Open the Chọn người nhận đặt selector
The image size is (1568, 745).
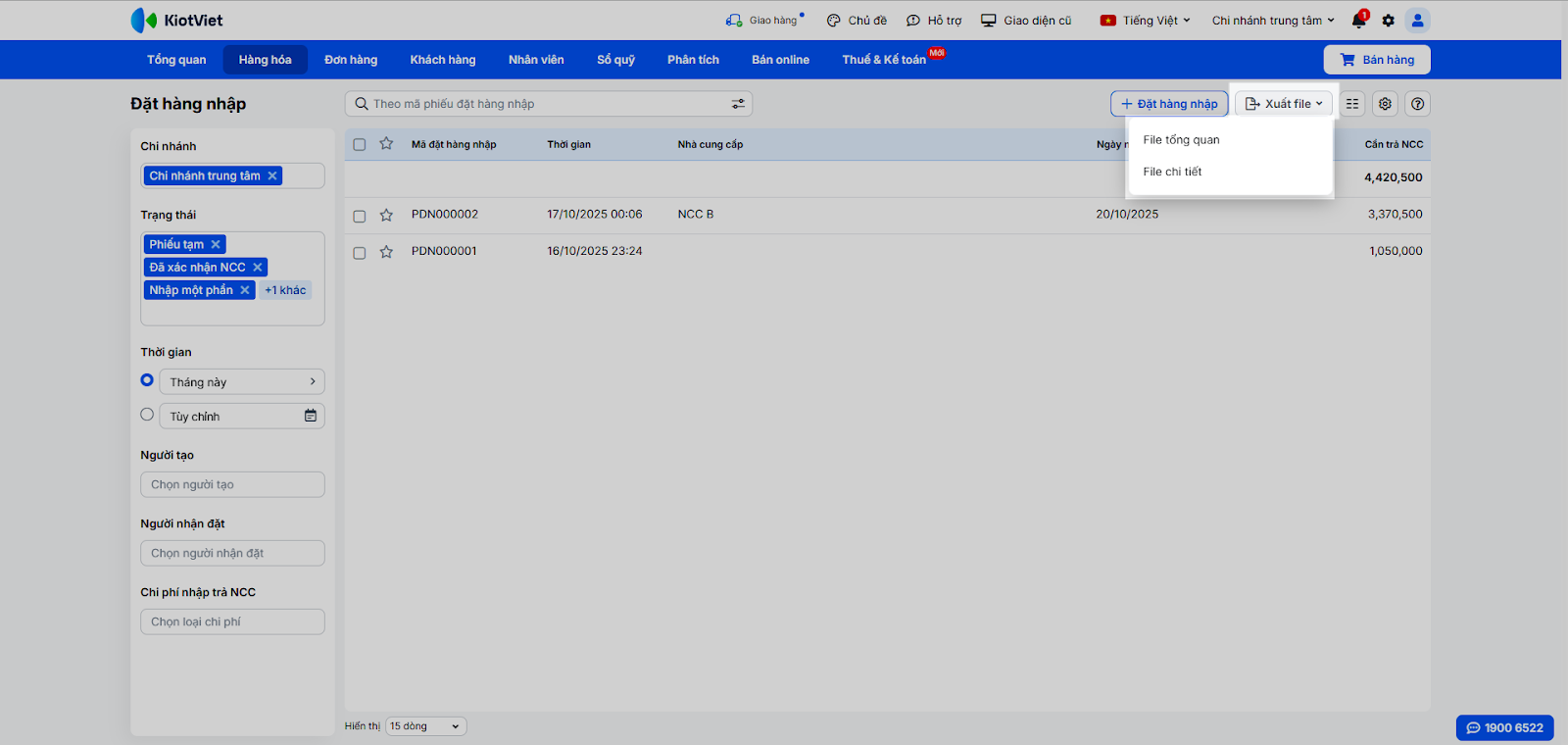[232, 553]
